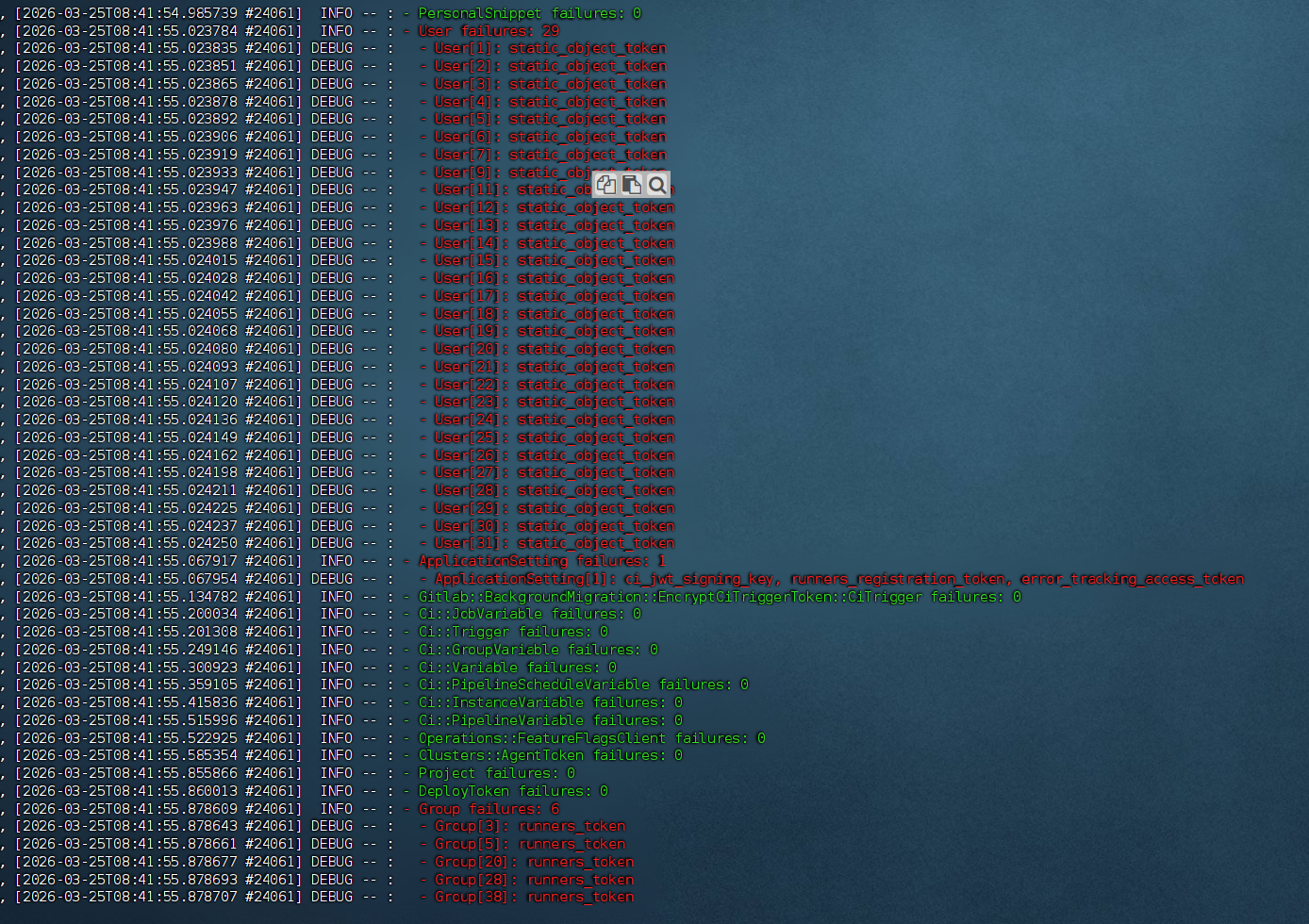
Task: Click the 'User[16]: static_object_token' entry
Action: pos(555,278)
